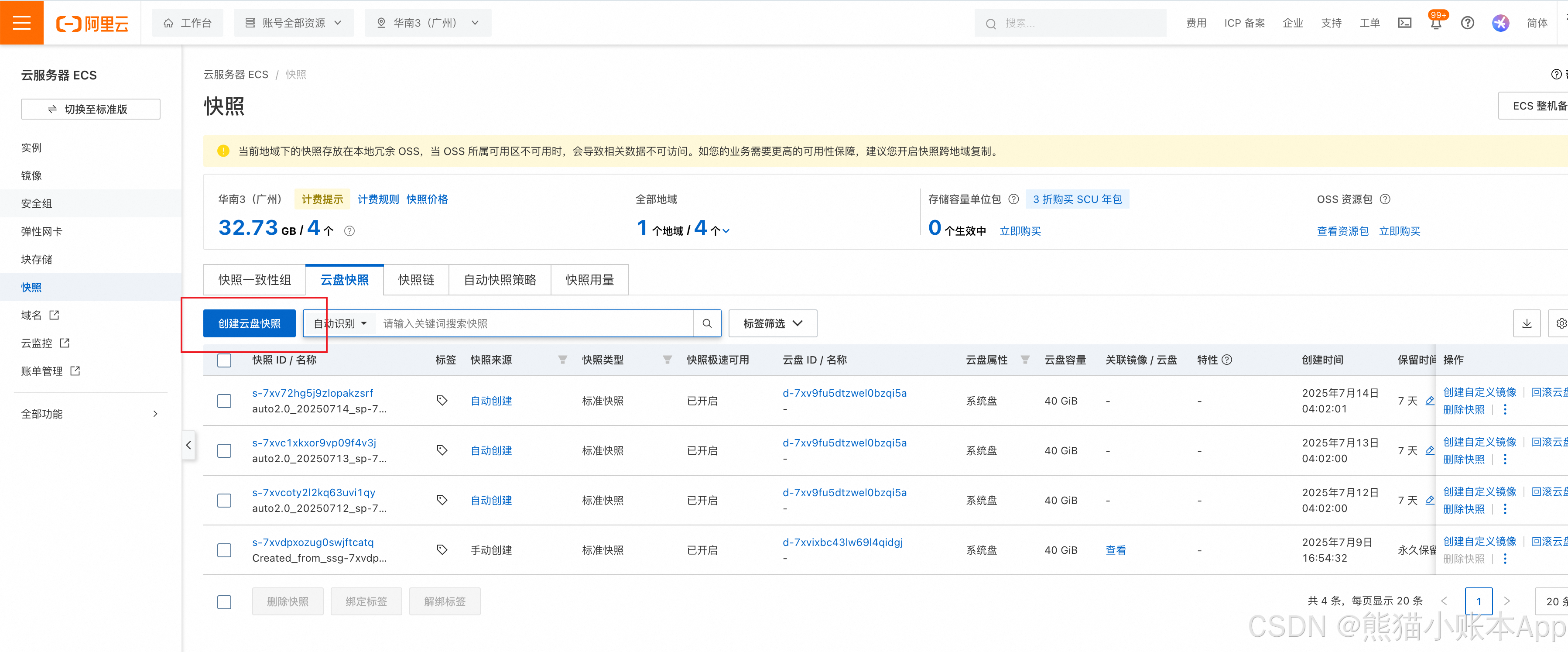Image resolution: width=1568 pixels, height=652 pixels.
Task: Open the orange hamburger main menu
Action: [x=22, y=23]
